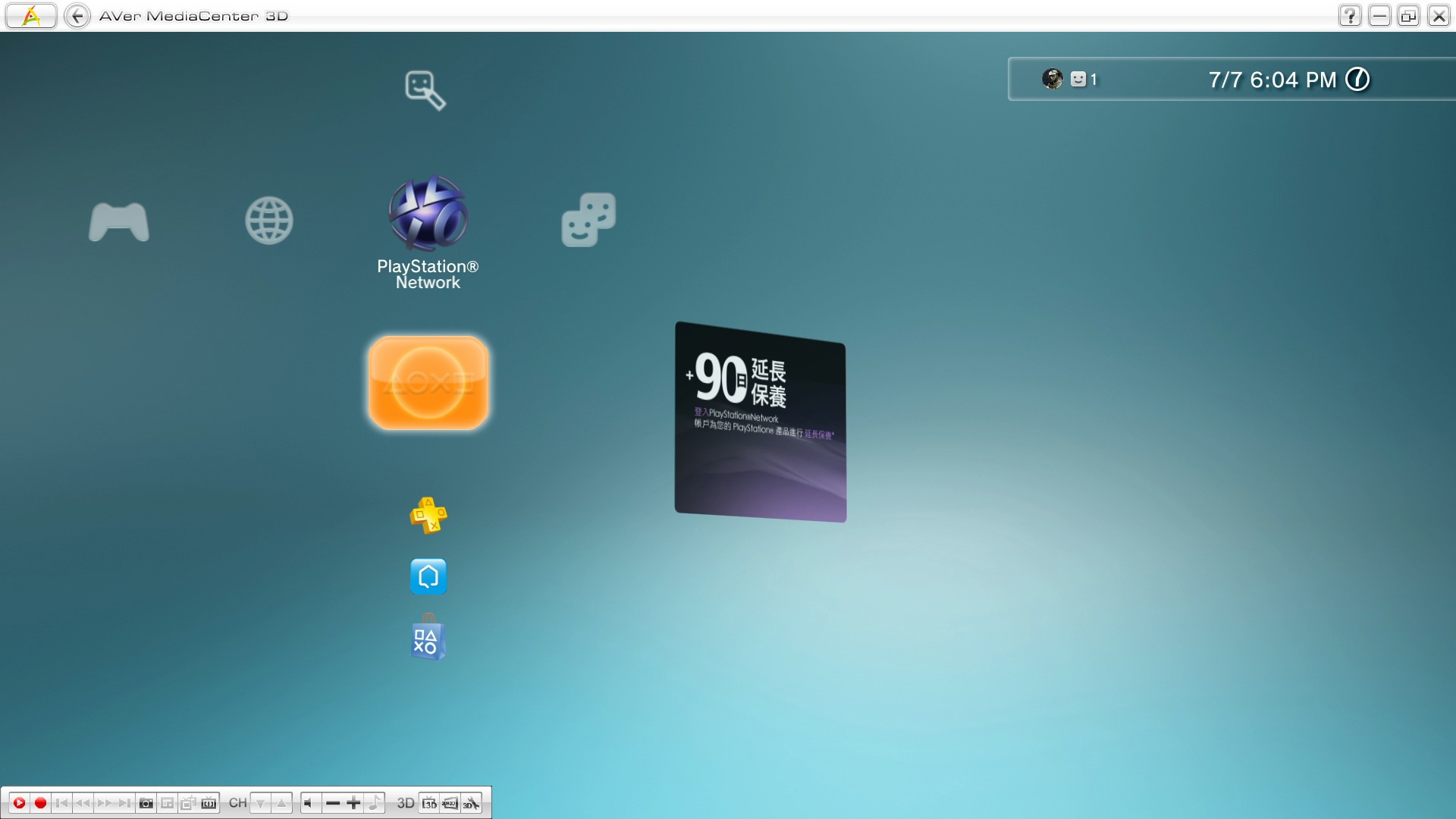Select the PlayStation Network sphere icon
The height and width of the screenshot is (819, 1456).
click(428, 213)
